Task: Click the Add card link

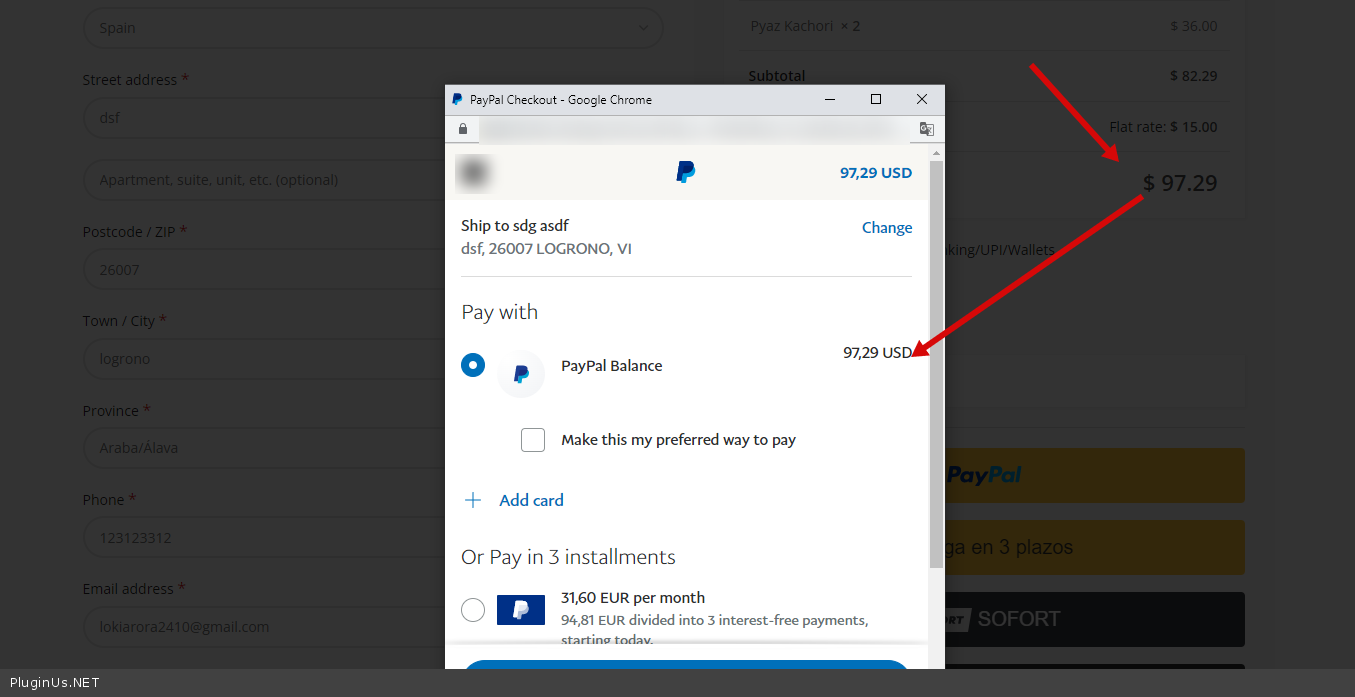Action: tap(531, 500)
